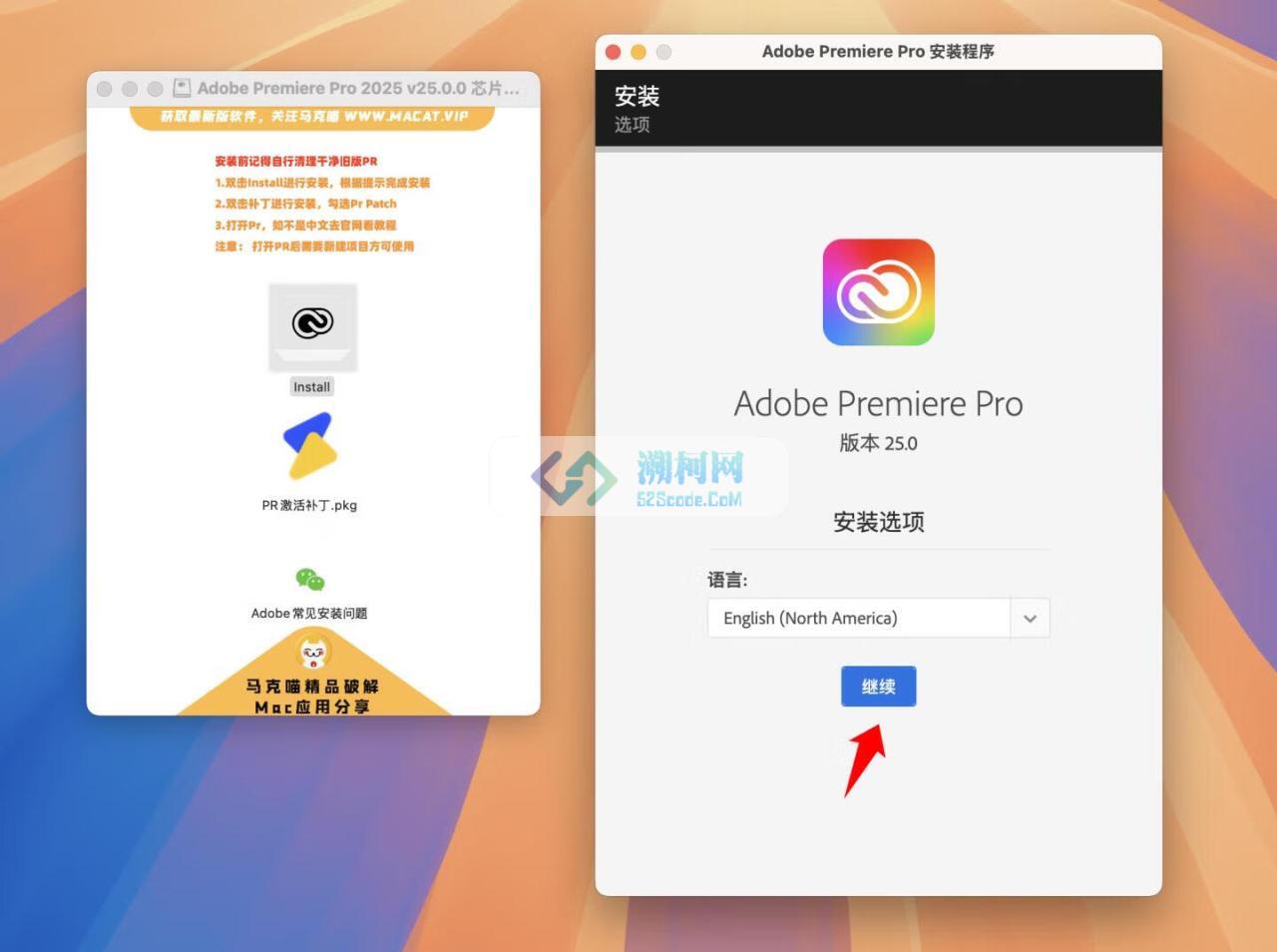The image size is (1277, 952).
Task: Click the 语言: label
Action: (727, 580)
